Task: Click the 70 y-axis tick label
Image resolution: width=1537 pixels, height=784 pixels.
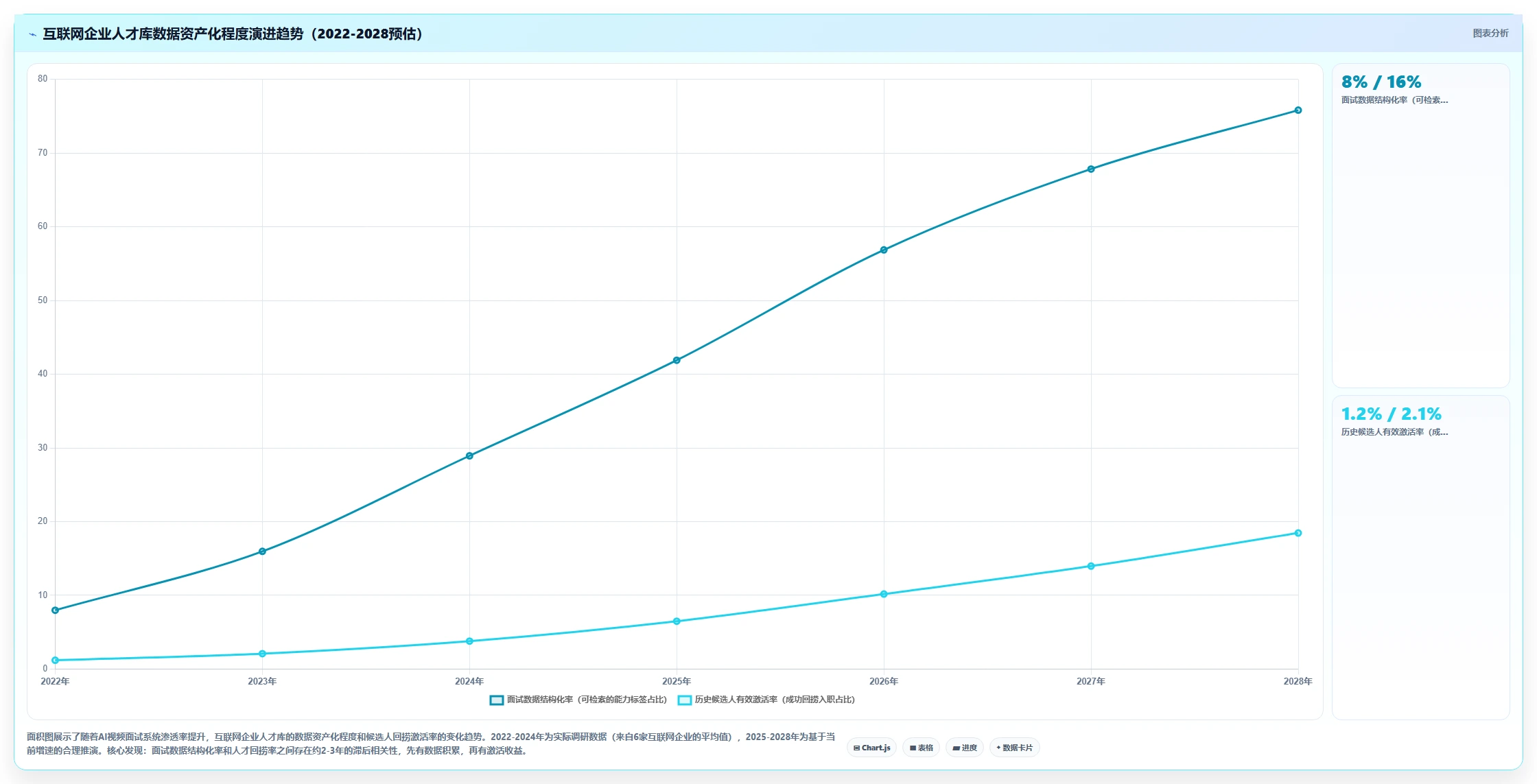Action: [x=43, y=153]
